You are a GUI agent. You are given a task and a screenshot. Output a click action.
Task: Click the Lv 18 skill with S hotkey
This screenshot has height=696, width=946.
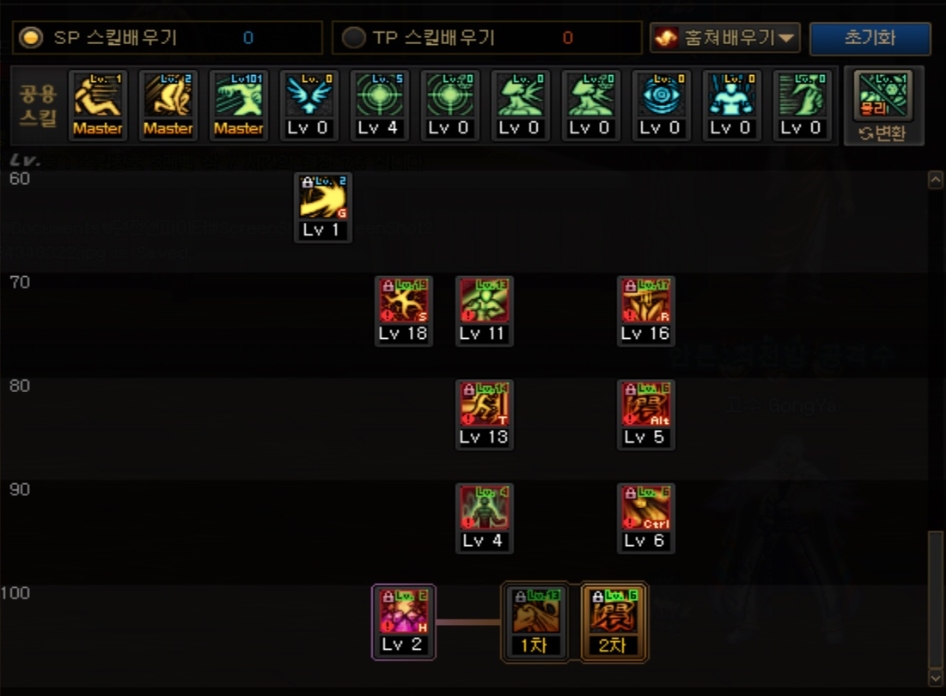pyautogui.click(x=403, y=311)
